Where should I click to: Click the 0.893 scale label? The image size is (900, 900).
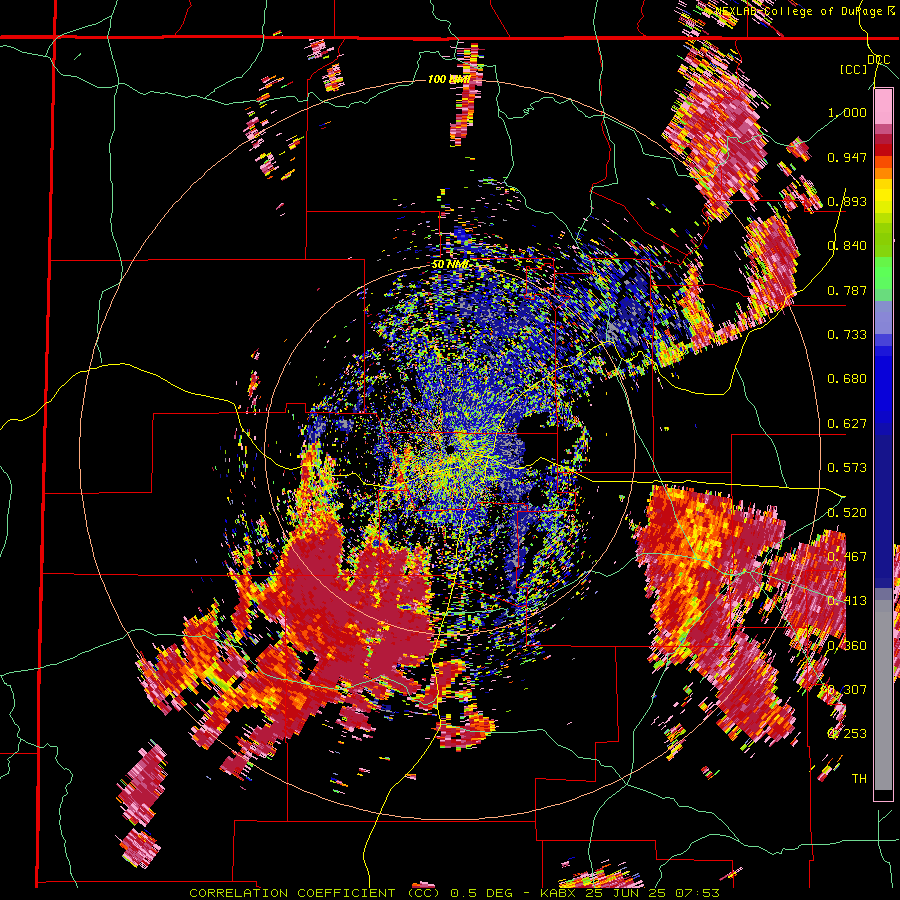pos(847,201)
